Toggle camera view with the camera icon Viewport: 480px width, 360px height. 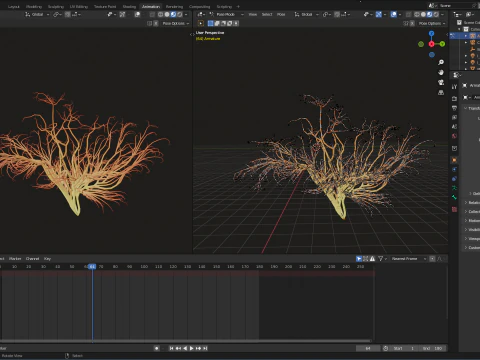click(x=441, y=82)
